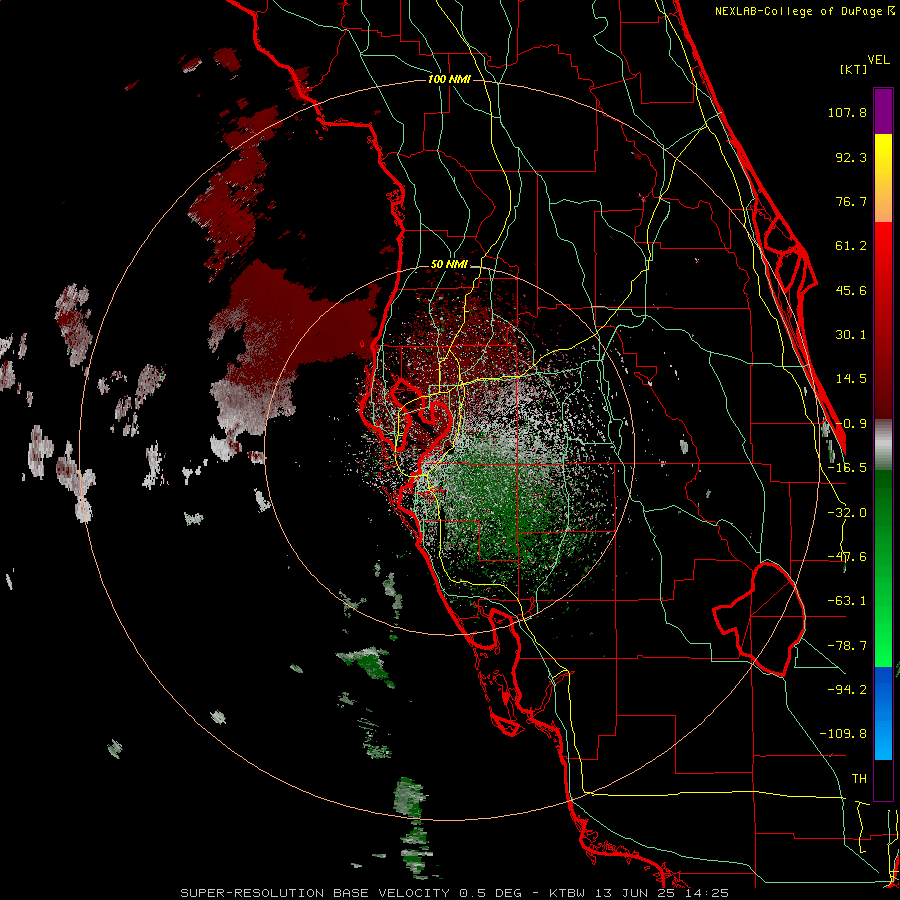Click the -109.8 velocity scale value
This screenshot has height=900, width=900.
click(x=843, y=734)
